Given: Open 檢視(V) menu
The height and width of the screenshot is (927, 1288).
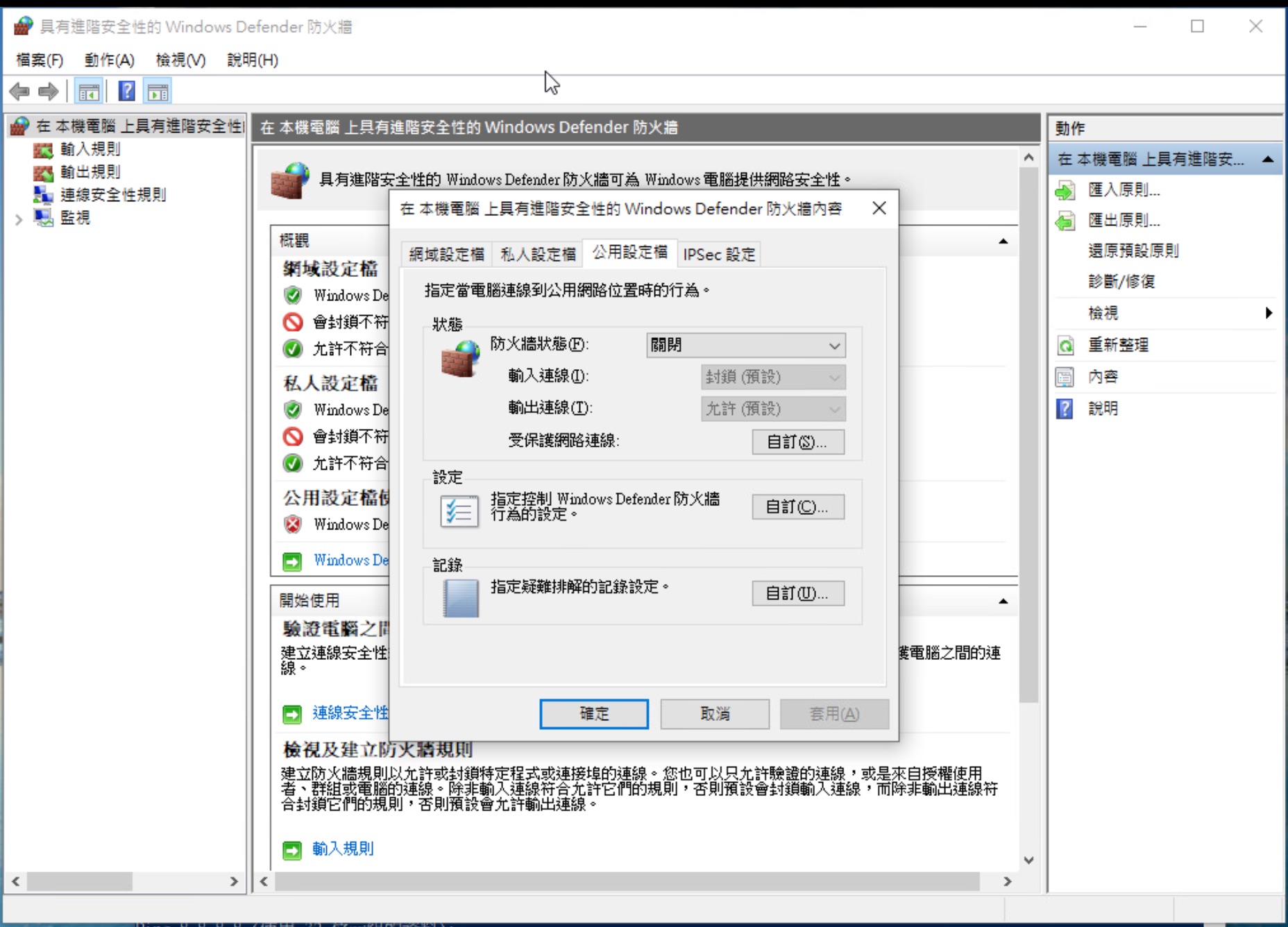Looking at the screenshot, I should click(180, 60).
